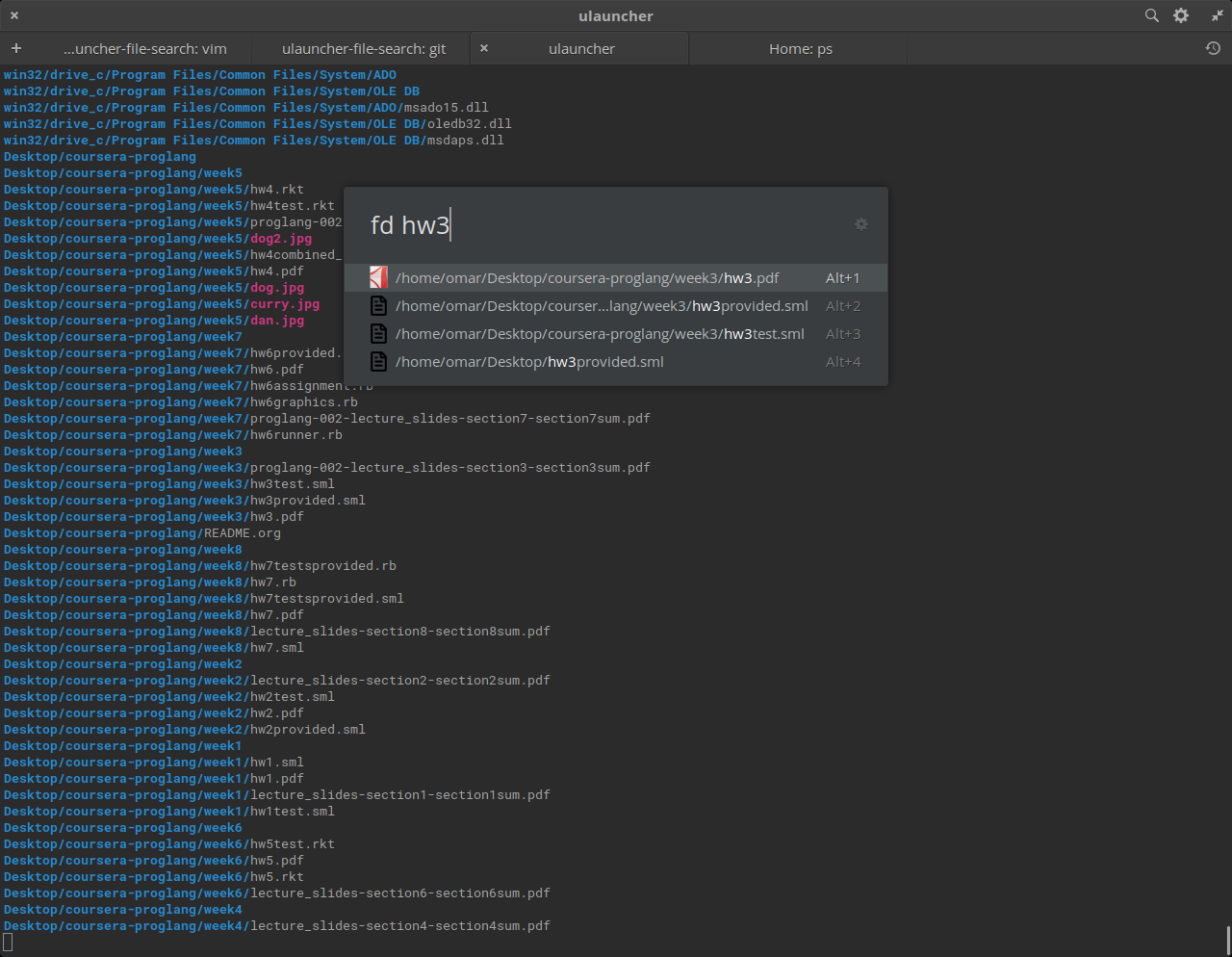This screenshot has height=957, width=1232.
Task: Click the session history clock icon
Action: tap(1213, 47)
